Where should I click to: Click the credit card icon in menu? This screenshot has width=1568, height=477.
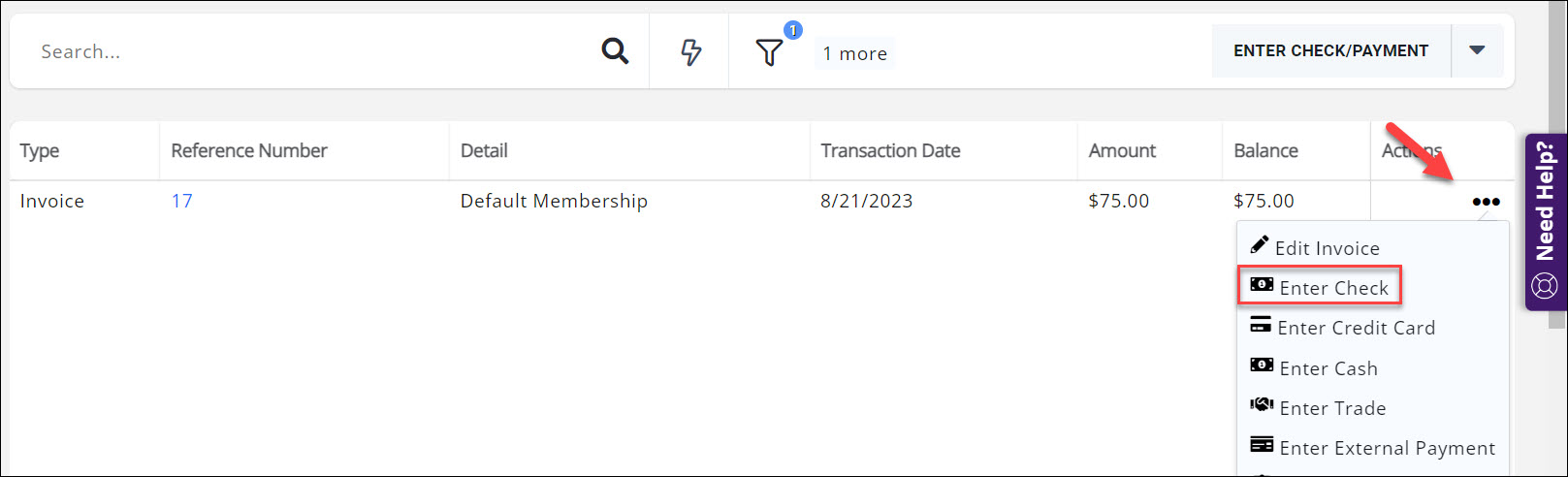point(1261,326)
